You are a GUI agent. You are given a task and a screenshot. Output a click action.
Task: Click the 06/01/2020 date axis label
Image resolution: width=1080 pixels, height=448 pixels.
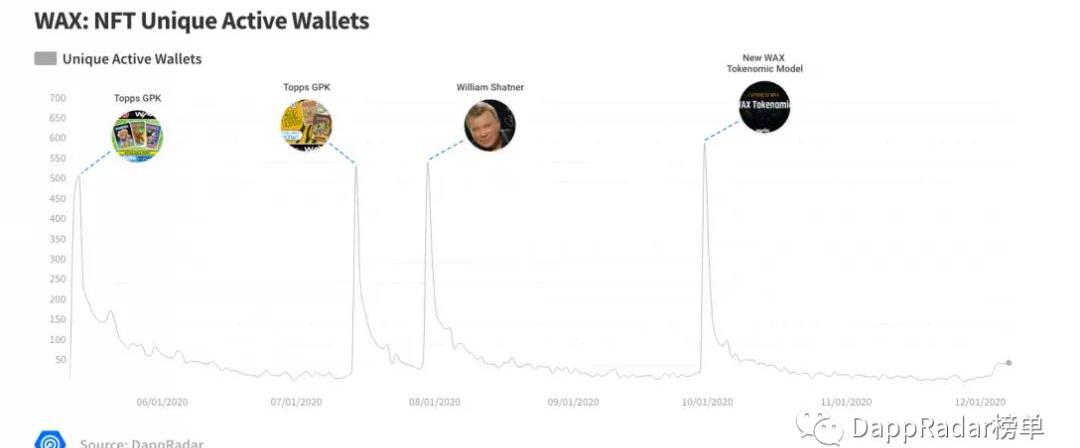click(x=162, y=402)
